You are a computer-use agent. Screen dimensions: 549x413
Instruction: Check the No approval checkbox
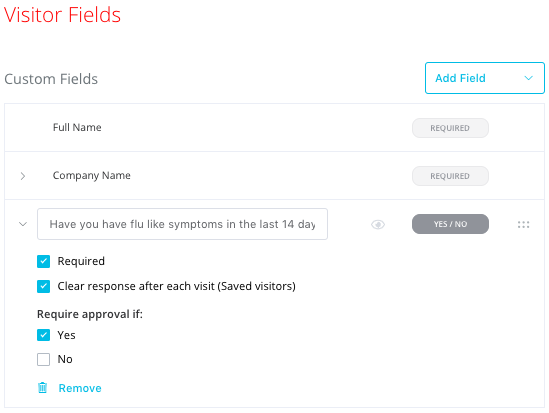[x=43, y=359]
